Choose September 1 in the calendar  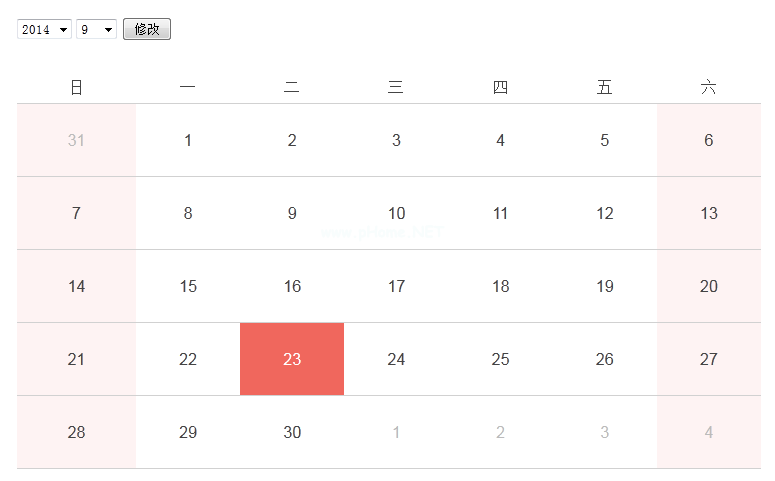click(x=188, y=140)
